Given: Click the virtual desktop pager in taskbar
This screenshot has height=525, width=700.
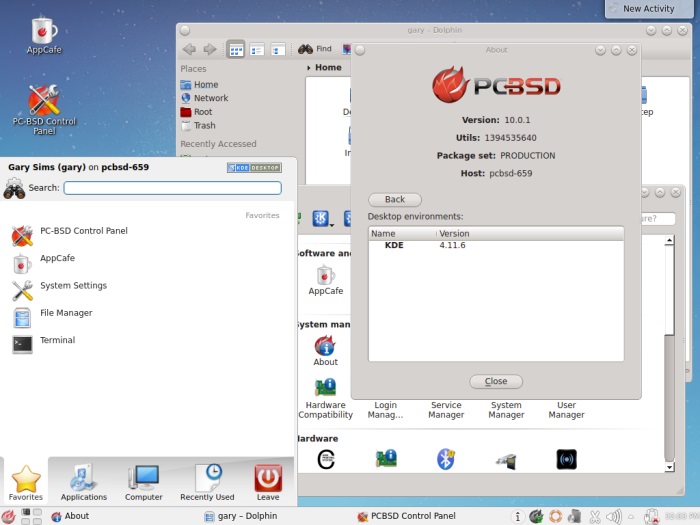Looking at the screenshot, I should (31, 517).
